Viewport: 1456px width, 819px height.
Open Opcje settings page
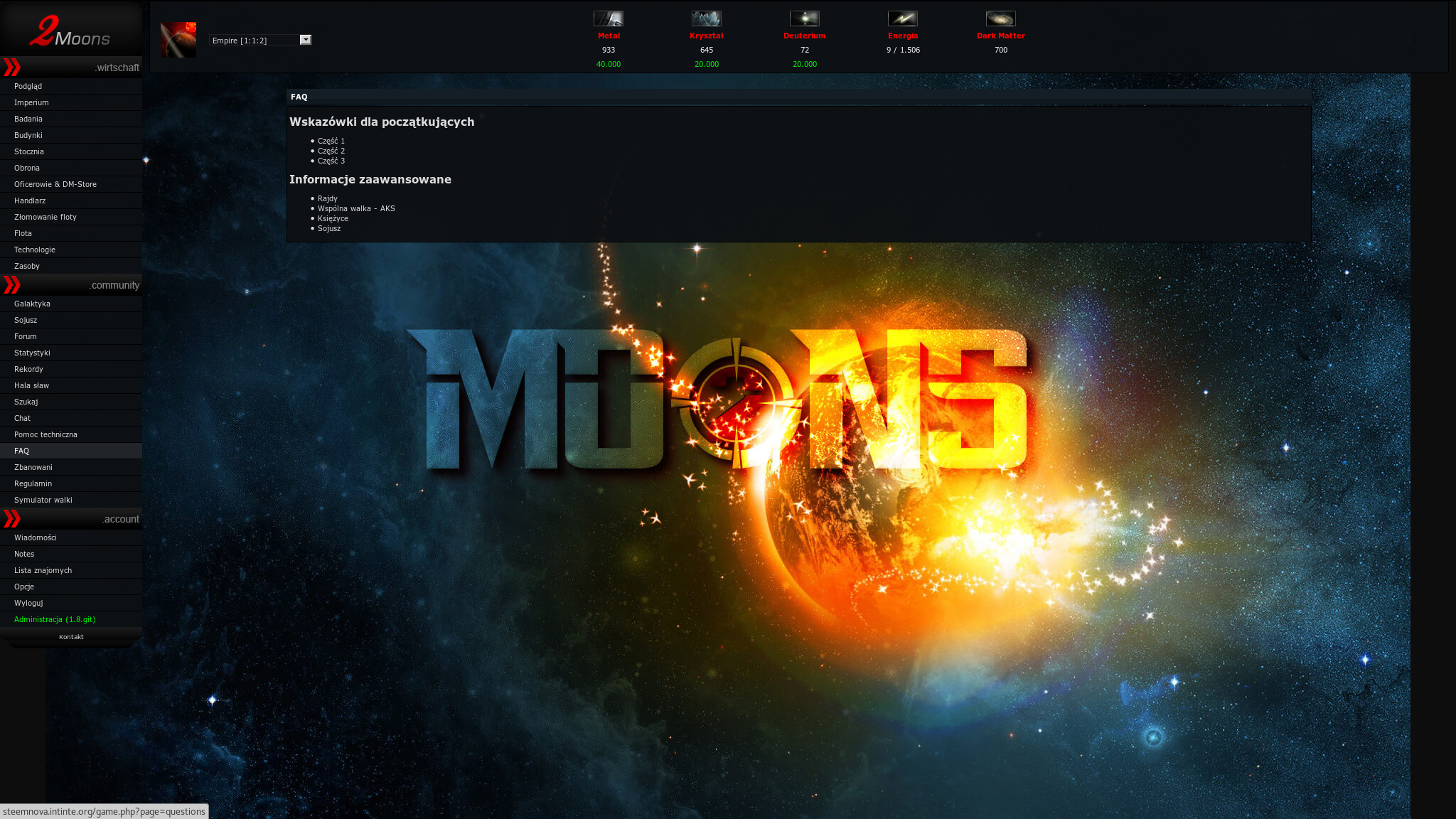(71, 587)
